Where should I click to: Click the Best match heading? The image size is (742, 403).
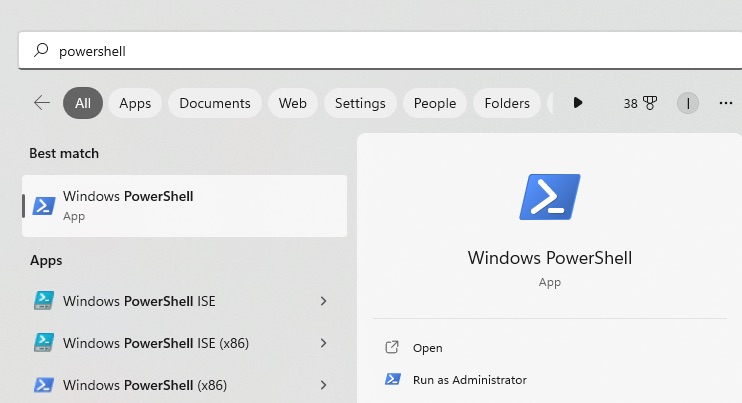coord(64,153)
